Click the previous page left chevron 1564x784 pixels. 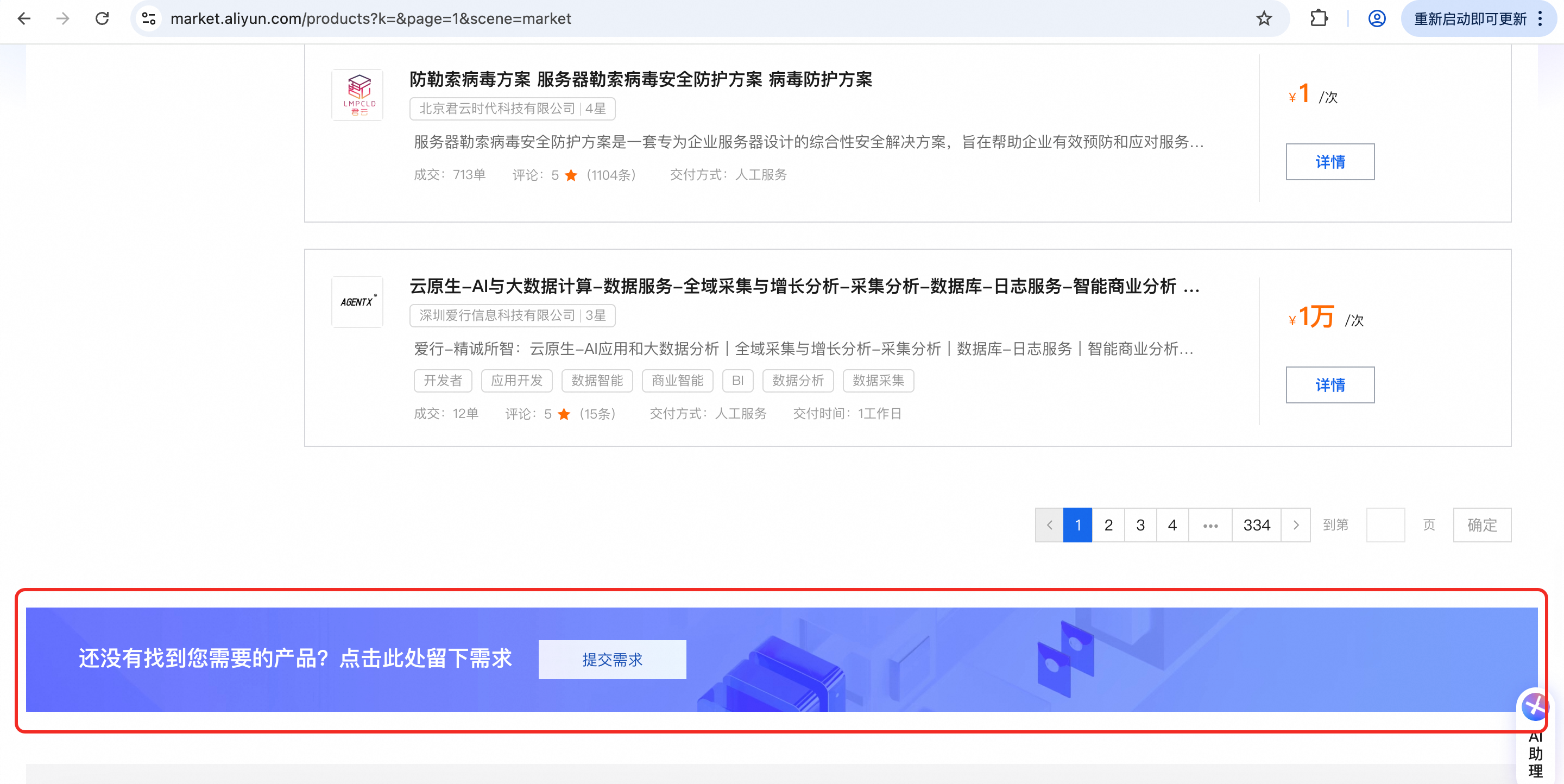click(1049, 525)
